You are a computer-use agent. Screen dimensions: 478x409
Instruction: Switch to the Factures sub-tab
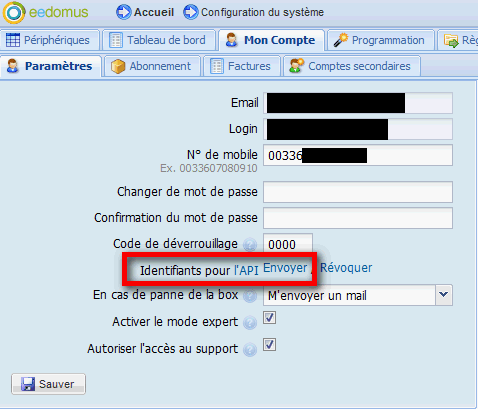(242, 66)
